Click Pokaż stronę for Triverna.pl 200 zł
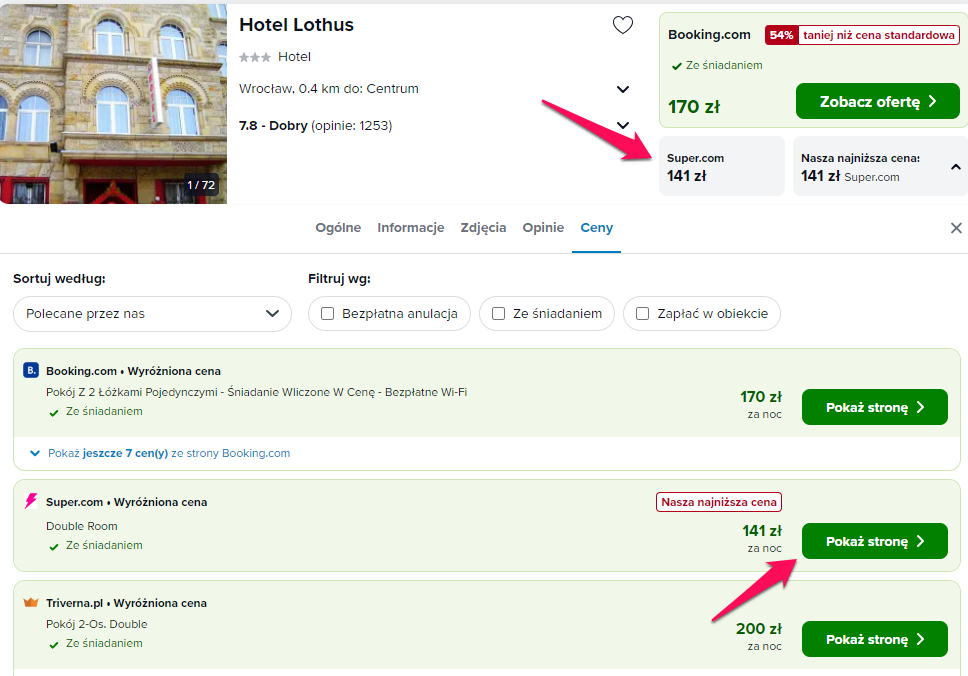Image resolution: width=968 pixels, height=676 pixels. pyautogui.click(x=874, y=639)
